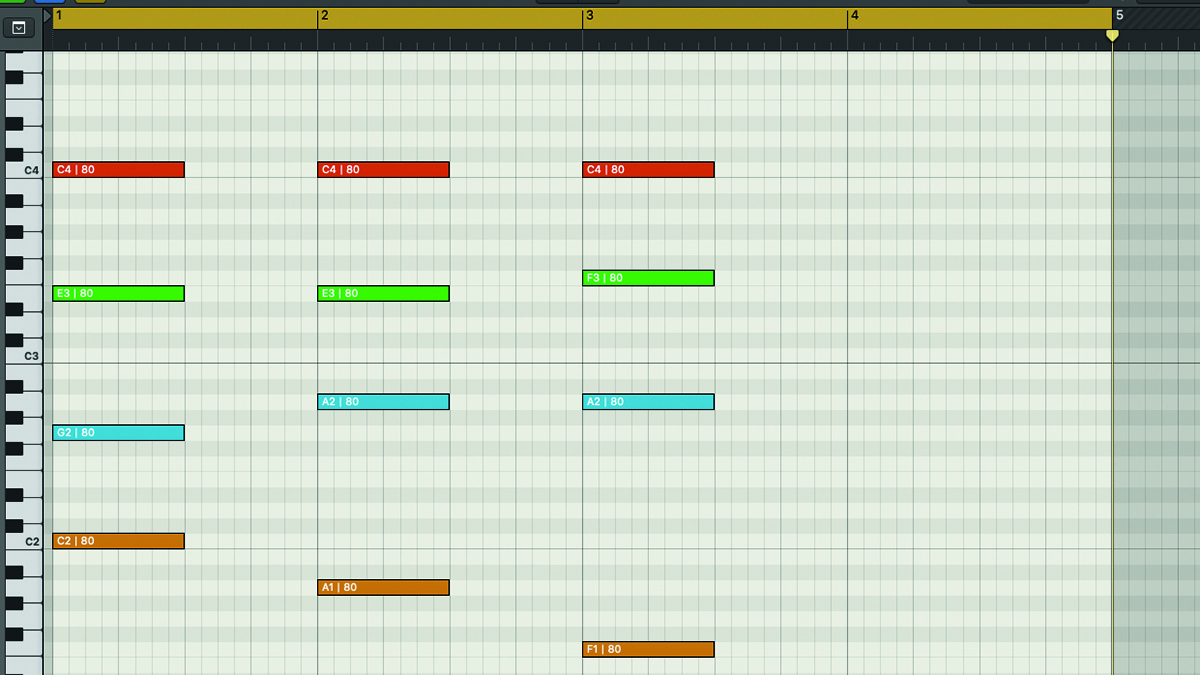Click bar 4 in the timeline ruler
Screen dimensions: 1200x675
[855, 16]
